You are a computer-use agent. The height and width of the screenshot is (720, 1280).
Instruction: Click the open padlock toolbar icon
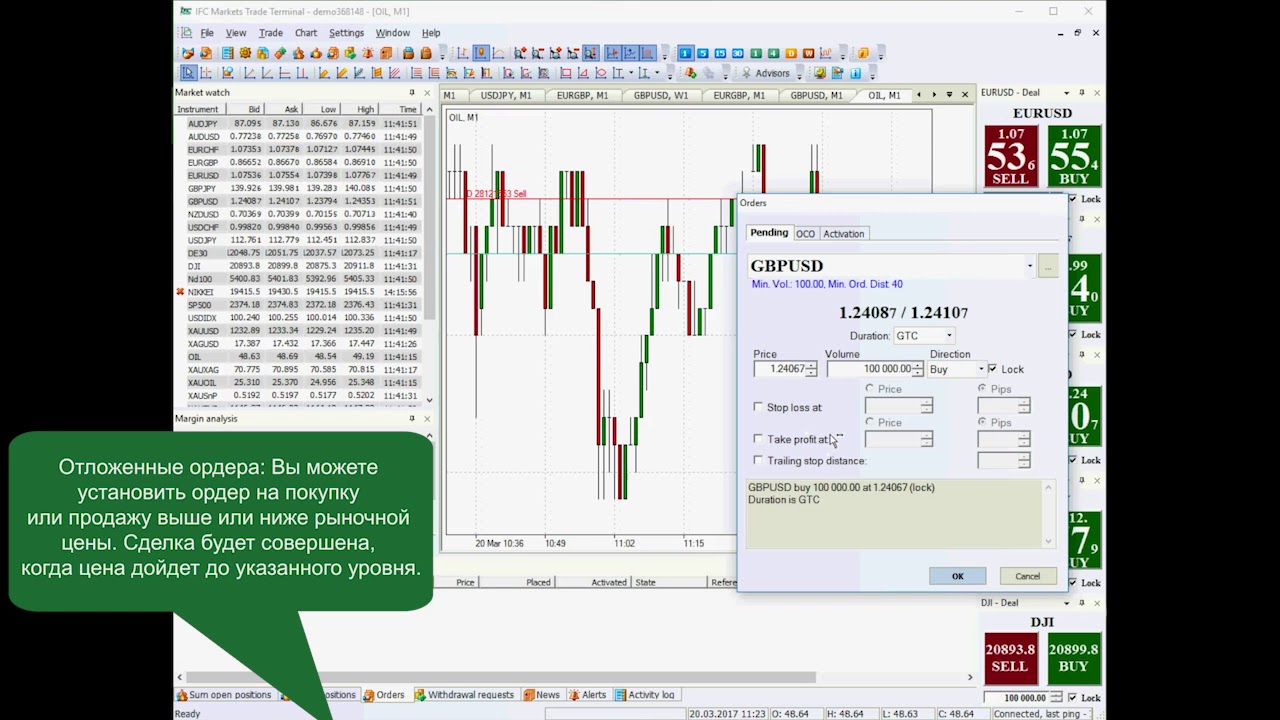[x=408, y=53]
